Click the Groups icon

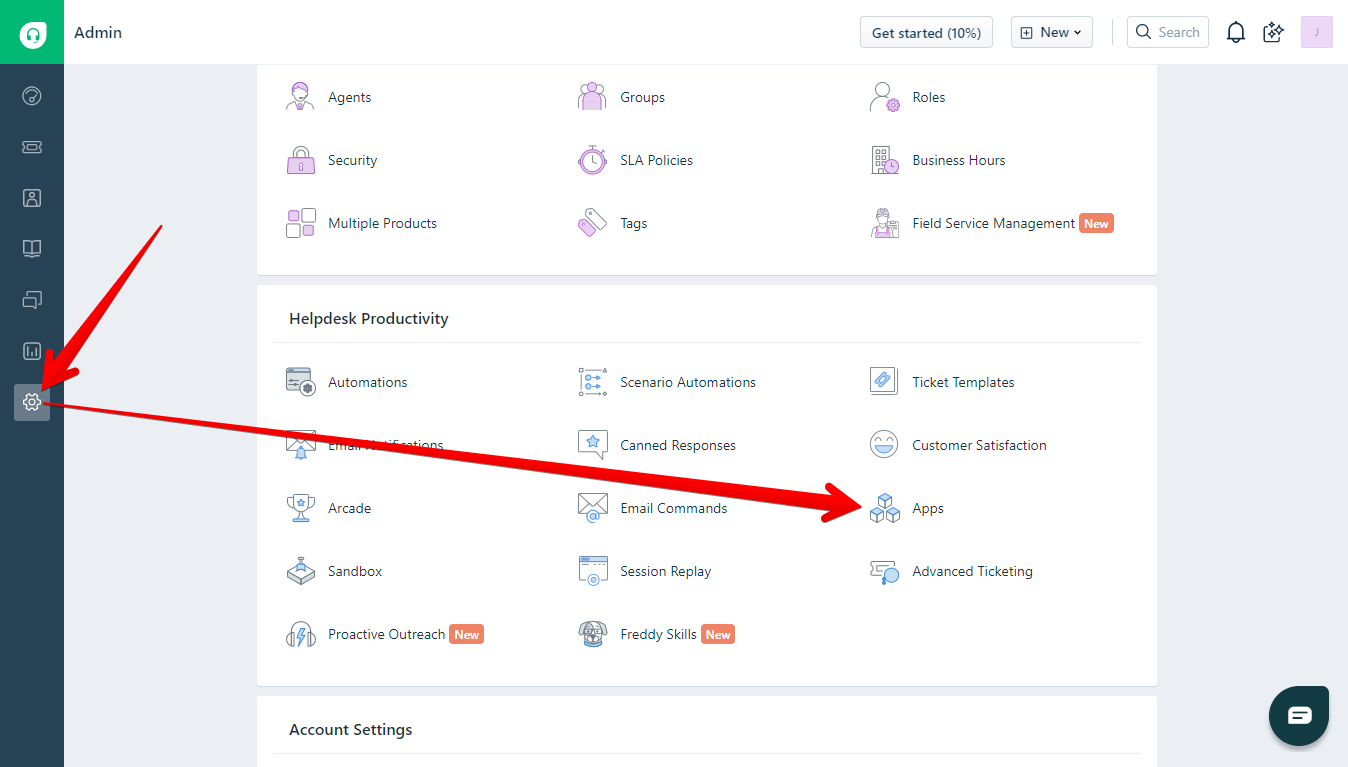592,97
